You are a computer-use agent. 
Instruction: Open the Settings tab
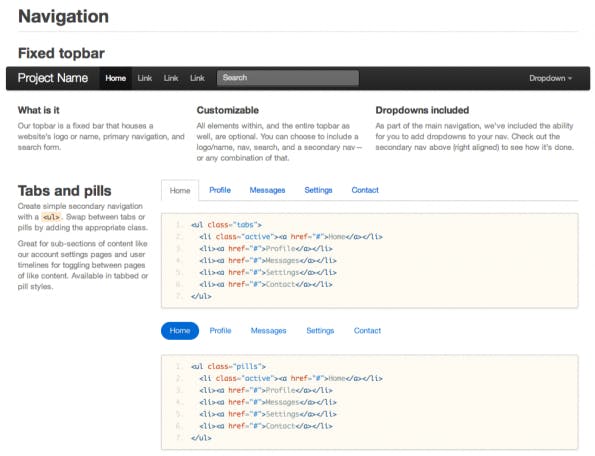(318, 190)
